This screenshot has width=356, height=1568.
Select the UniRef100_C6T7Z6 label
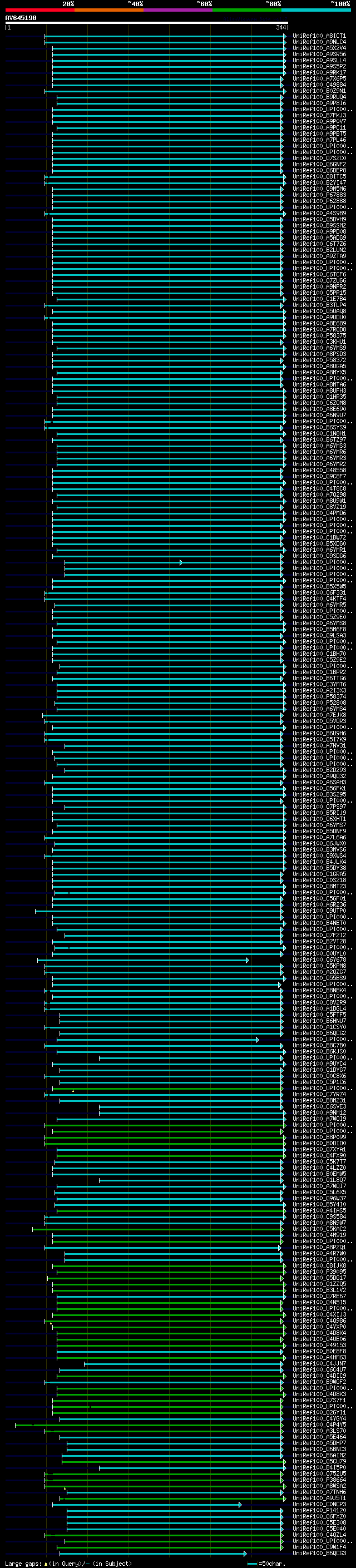pyautogui.click(x=319, y=244)
